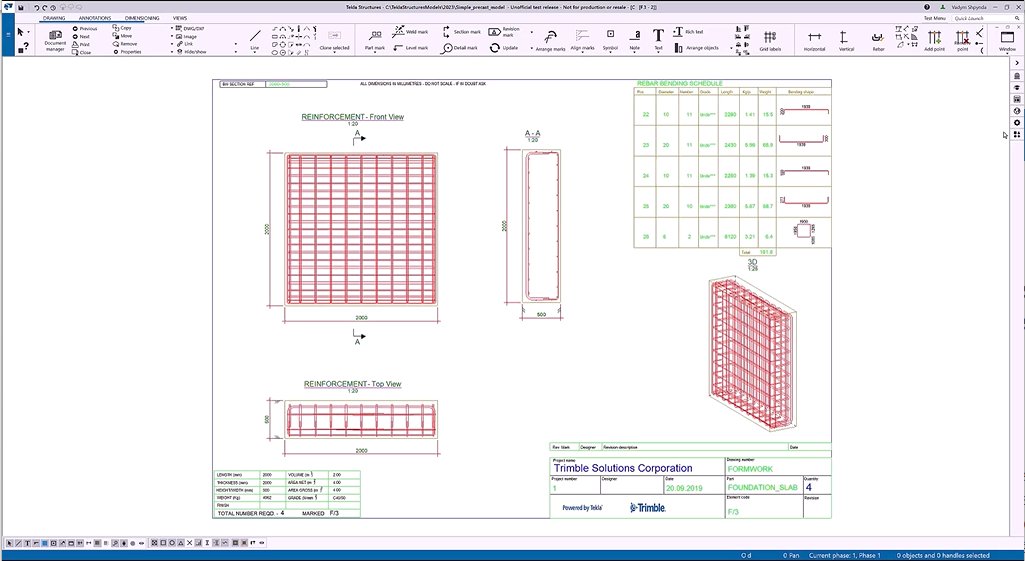Toggle snap to intersection points (X)
The height and width of the screenshot is (561, 1025).
[x=190, y=543]
